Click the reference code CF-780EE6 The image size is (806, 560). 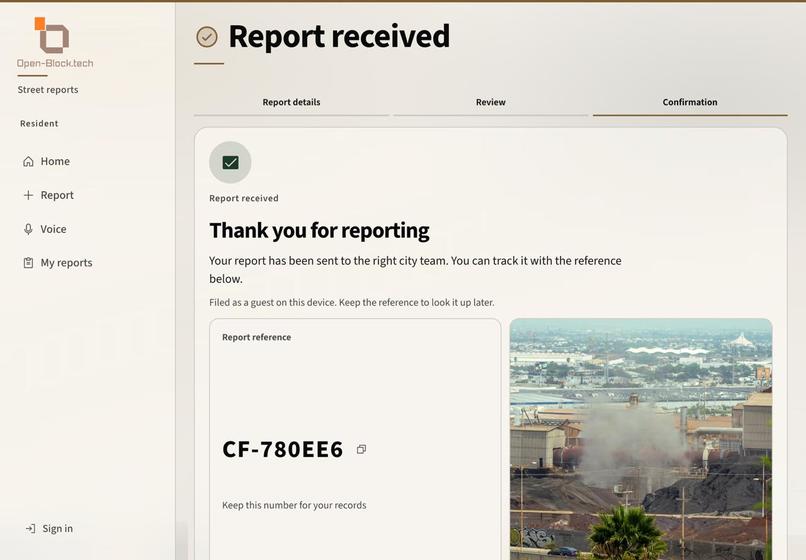click(x=282, y=449)
